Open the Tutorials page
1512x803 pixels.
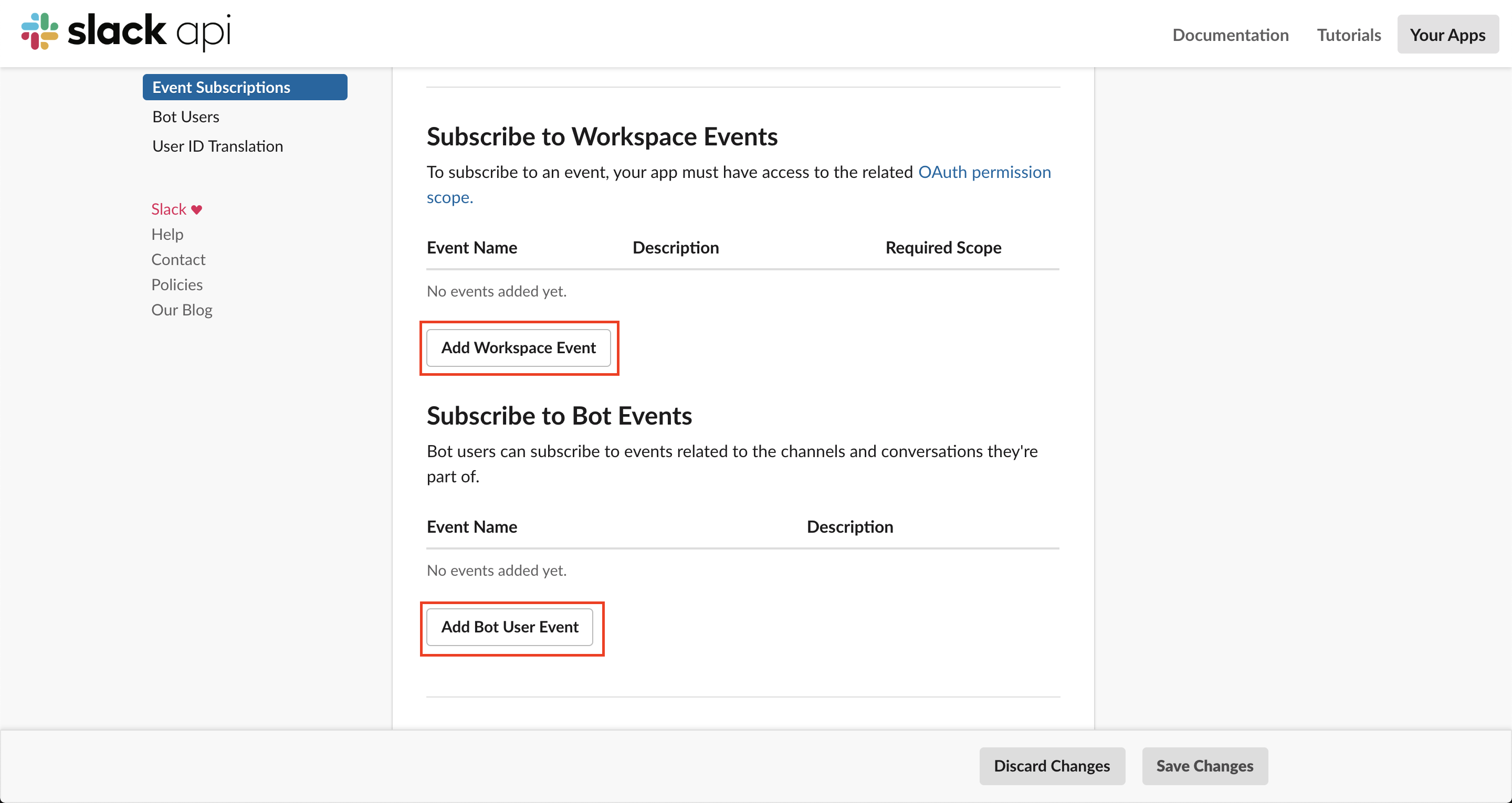click(x=1348, y=34)
